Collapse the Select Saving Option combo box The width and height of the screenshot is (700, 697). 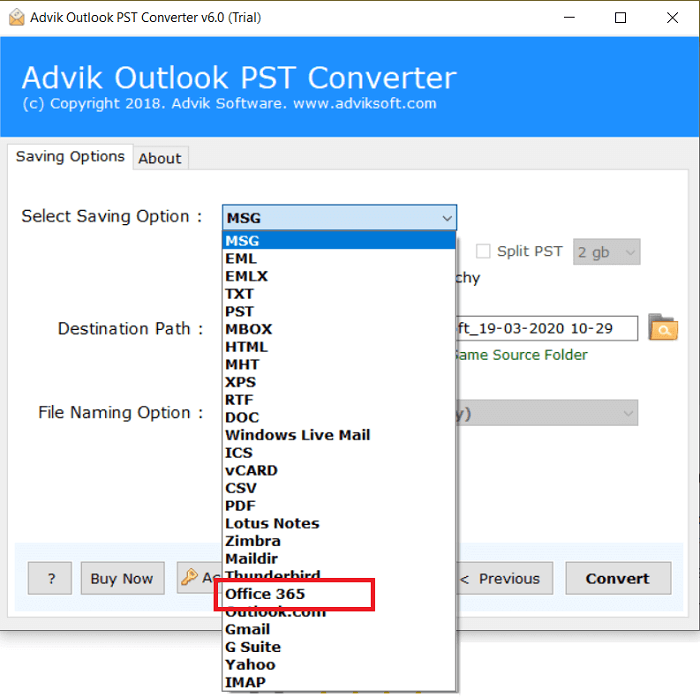(339, 217)
